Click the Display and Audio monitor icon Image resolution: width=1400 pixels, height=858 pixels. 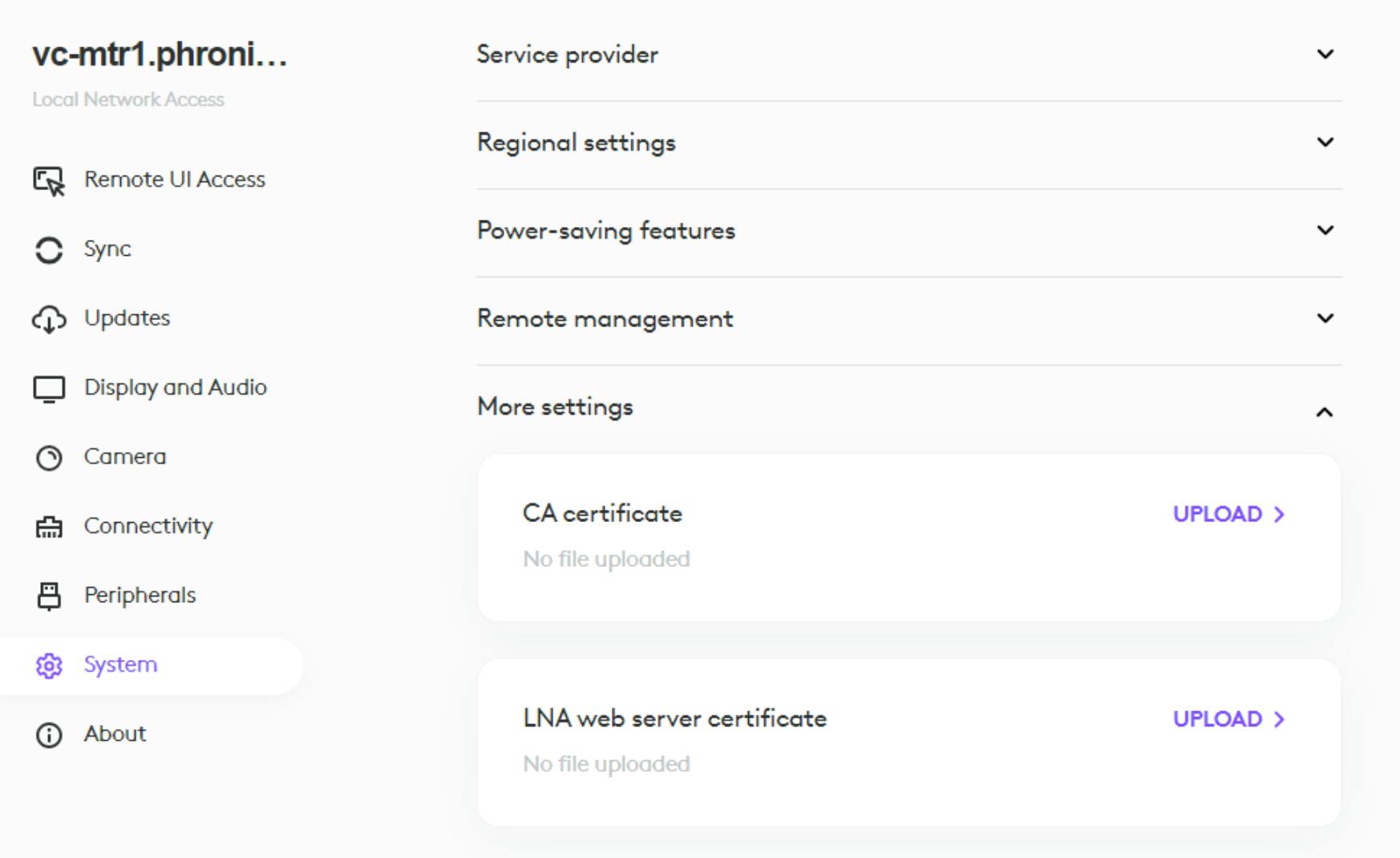[x=49, y=389]
